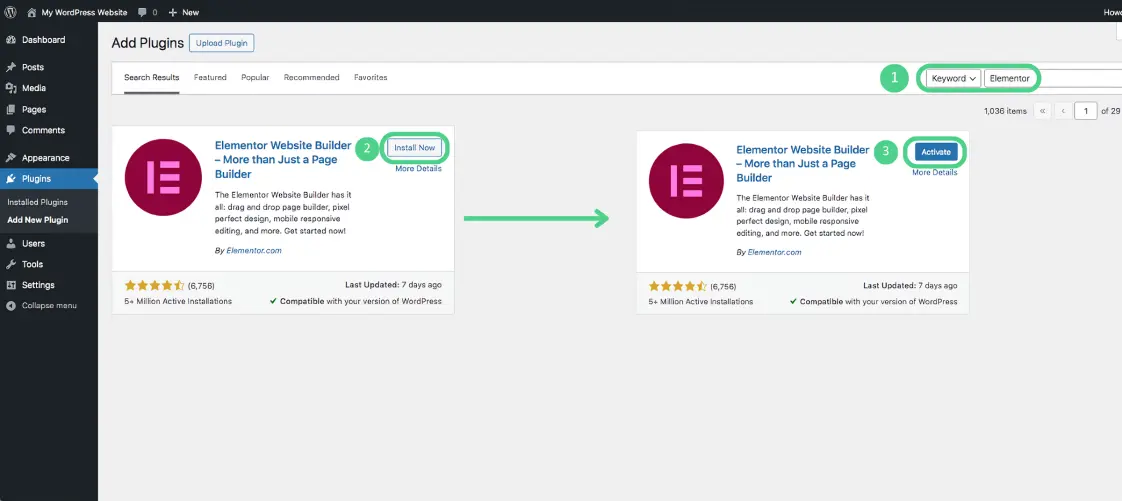The image size is (1122, 501).
Task: Click Install Now for Elementor
Action: [x=415, y=148]
